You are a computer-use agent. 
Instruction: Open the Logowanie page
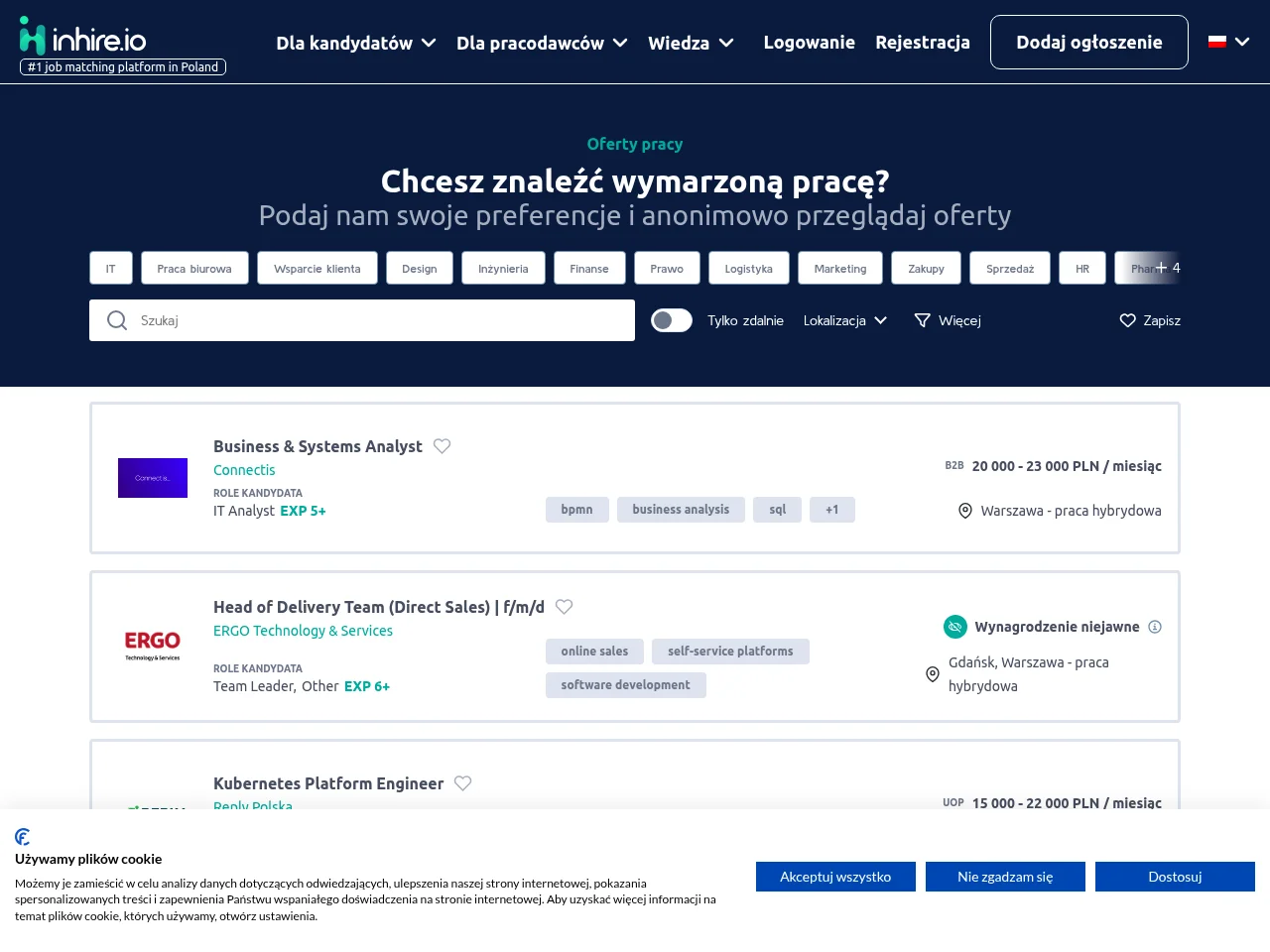(x=810, y=42)
